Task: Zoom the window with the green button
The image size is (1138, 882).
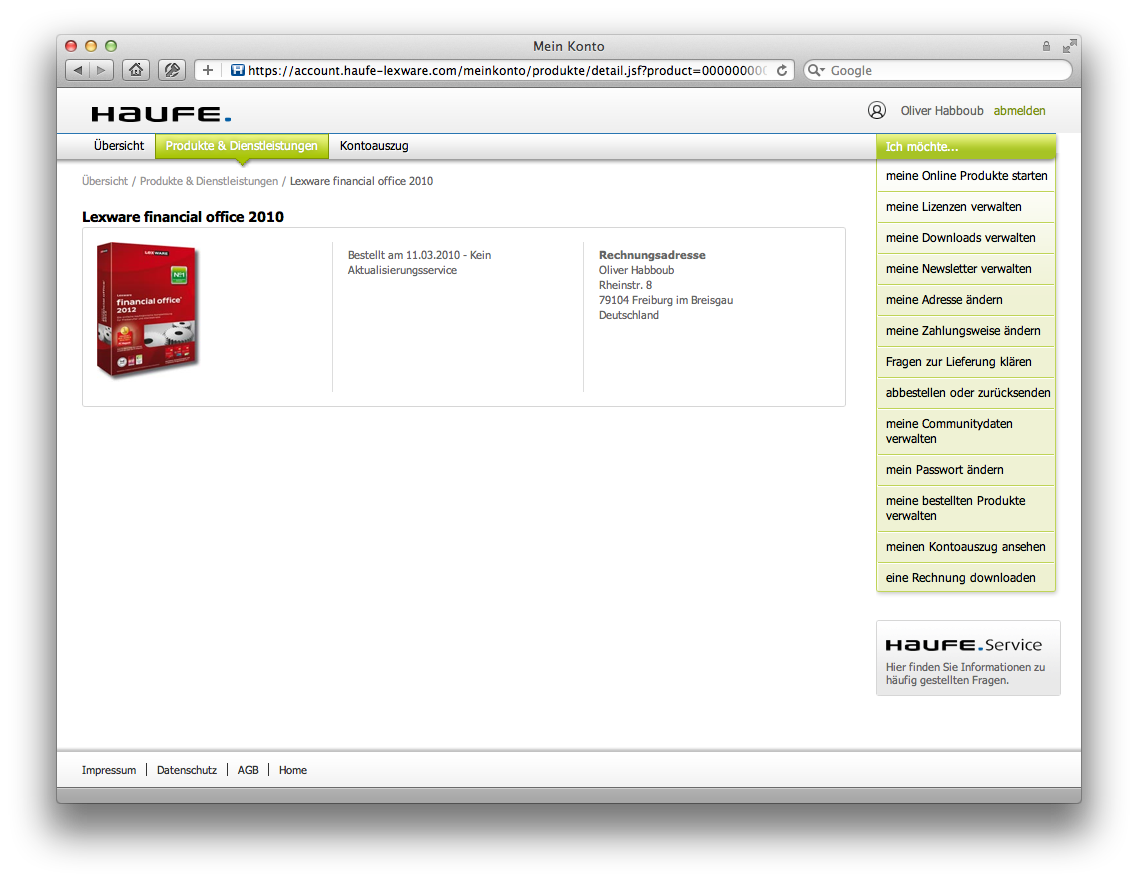Action: (x=111, y=46)
